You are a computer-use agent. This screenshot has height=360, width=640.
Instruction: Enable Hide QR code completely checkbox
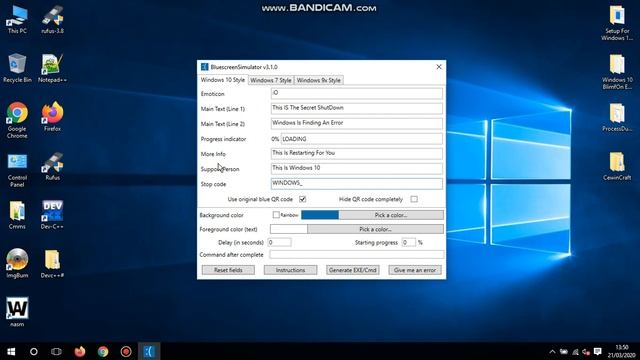(414, 199)
